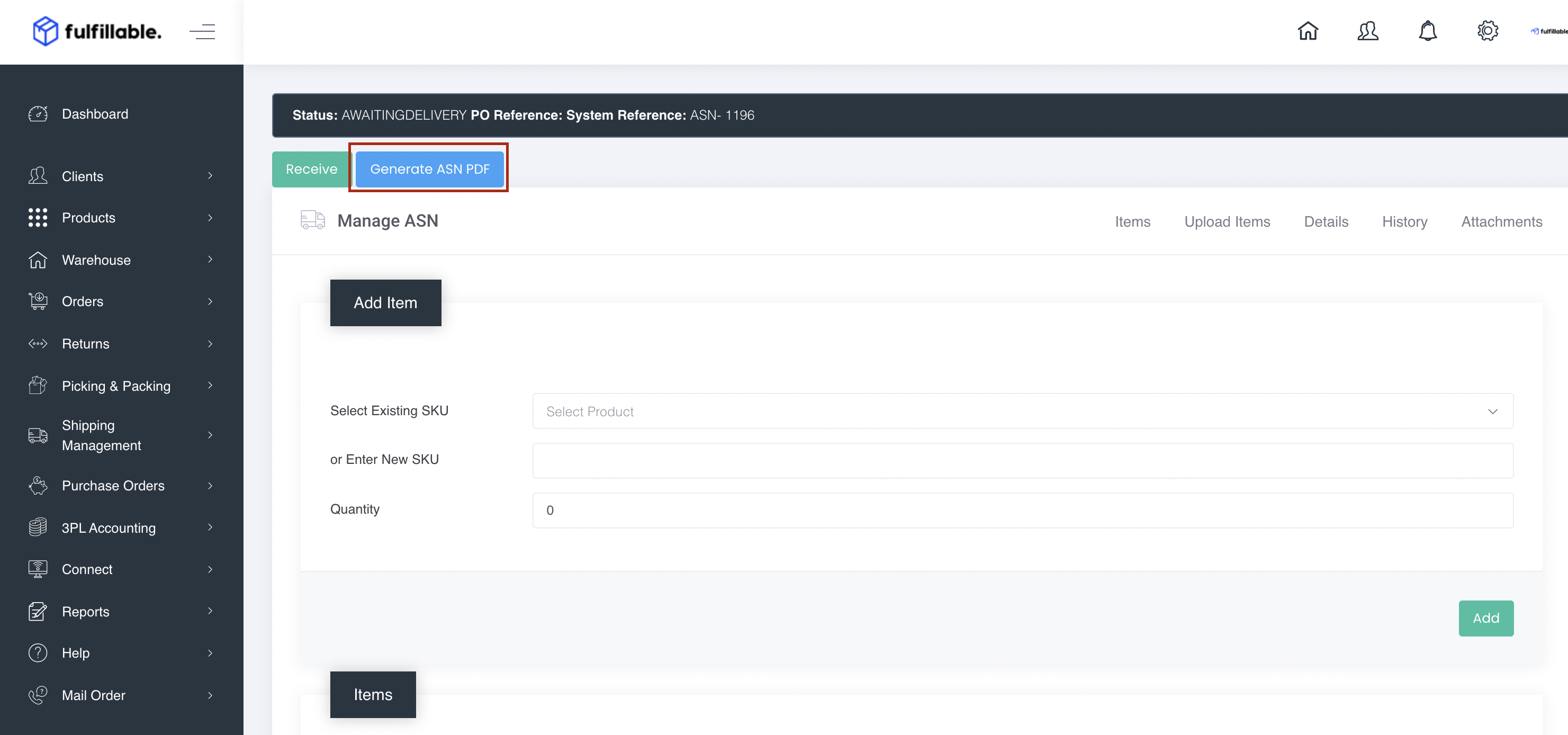1568x735 pixels.
Task: Expand the Purchase Orders chevron
Action: (x=210, y=486)
